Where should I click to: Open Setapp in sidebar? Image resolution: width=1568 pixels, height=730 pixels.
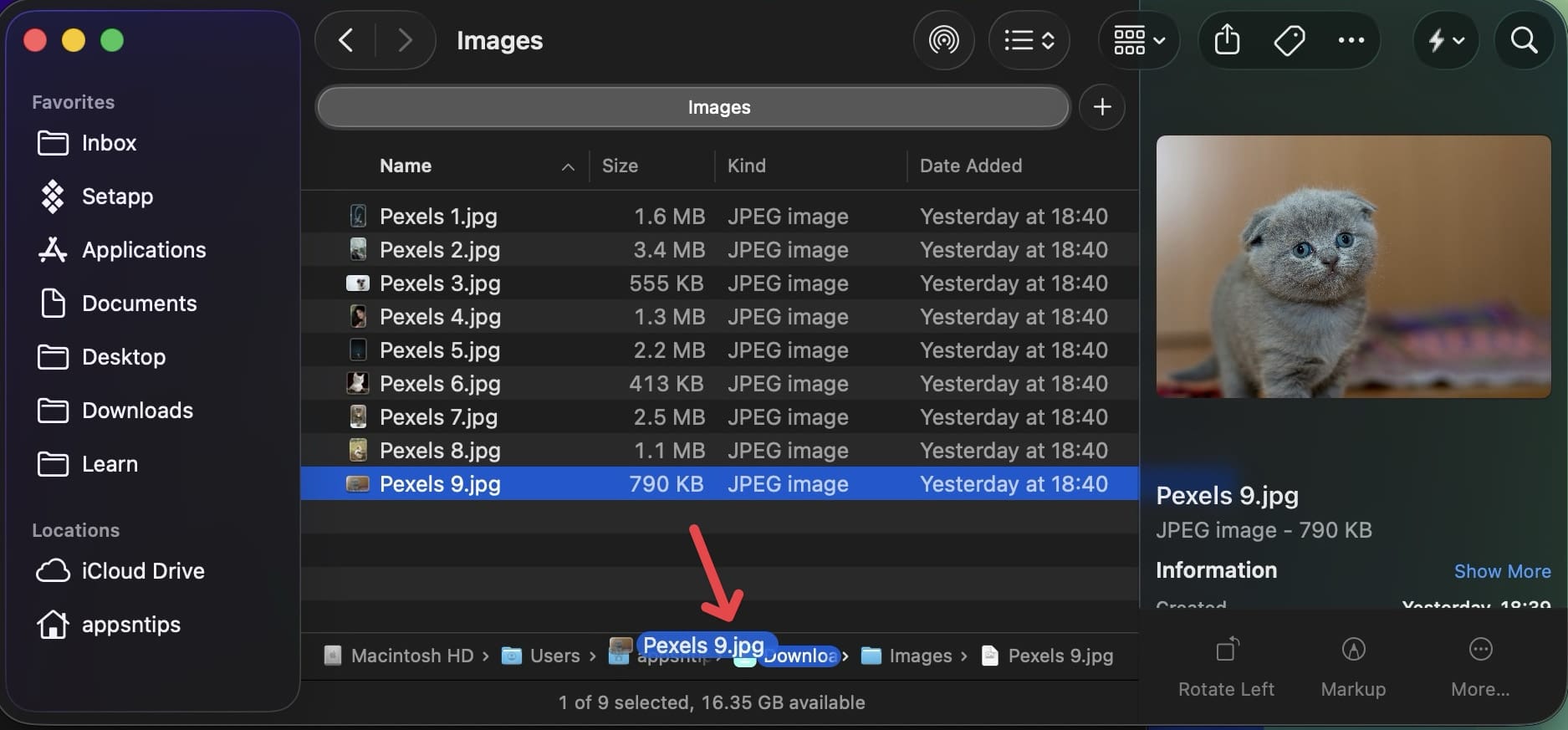pos(95,197)
